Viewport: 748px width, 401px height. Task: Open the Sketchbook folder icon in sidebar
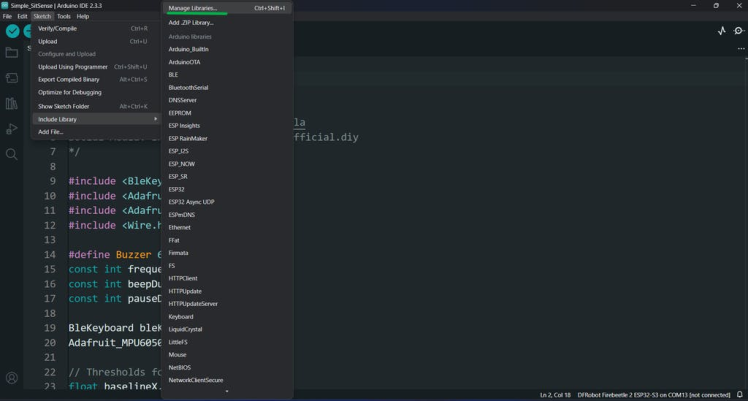(x=11, y=52)
